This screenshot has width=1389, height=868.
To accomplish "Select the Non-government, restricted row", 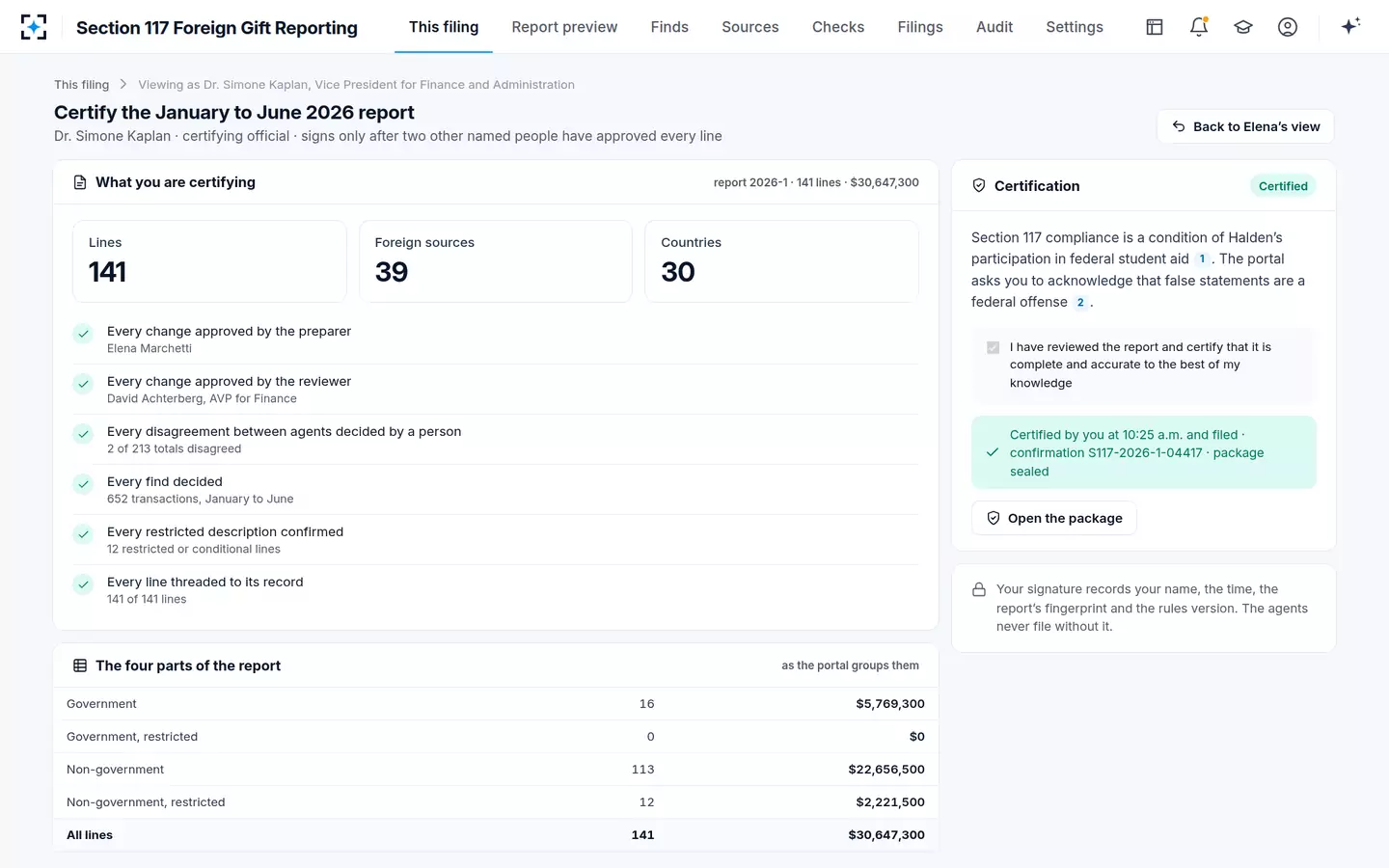I will (496, 802).
